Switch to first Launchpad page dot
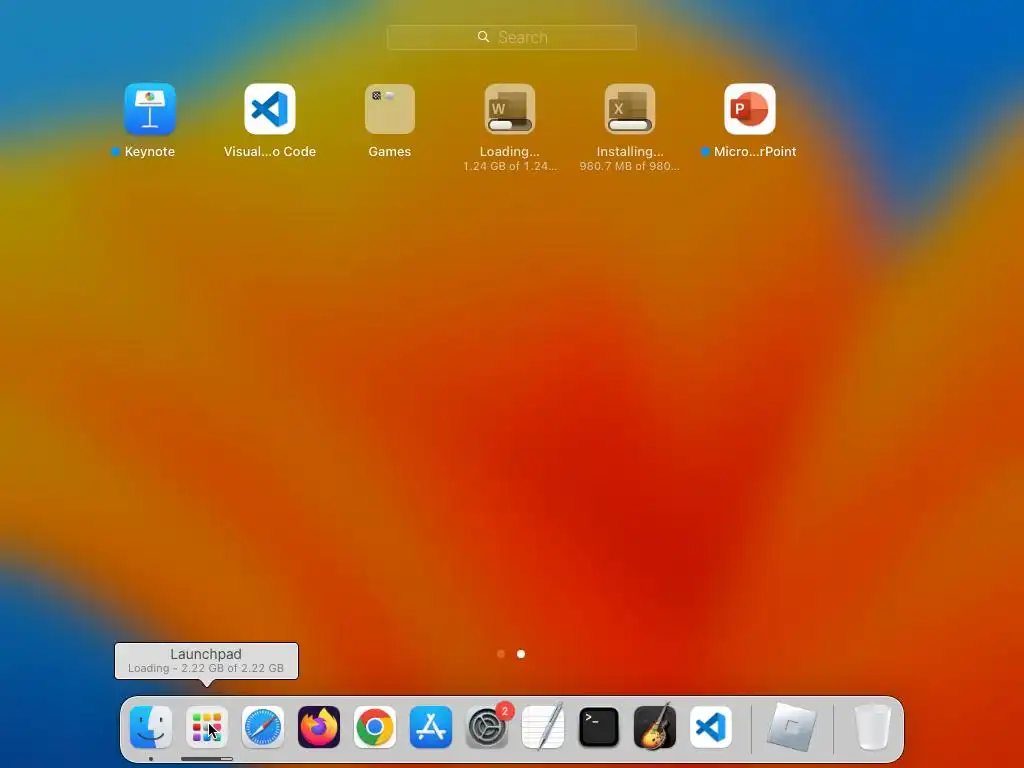This screenshot has width=1024, height=768. (x=501, y=654)
